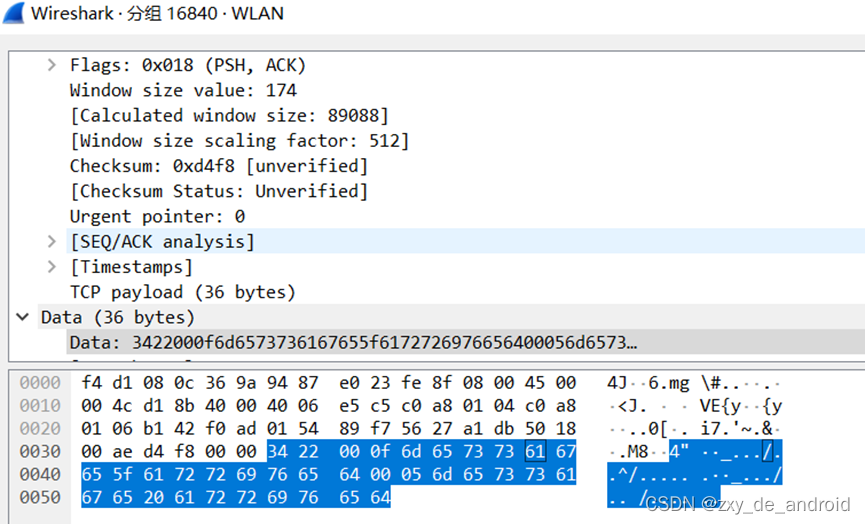Click hex offset 0010 in bytes pane

pos(40,405)
